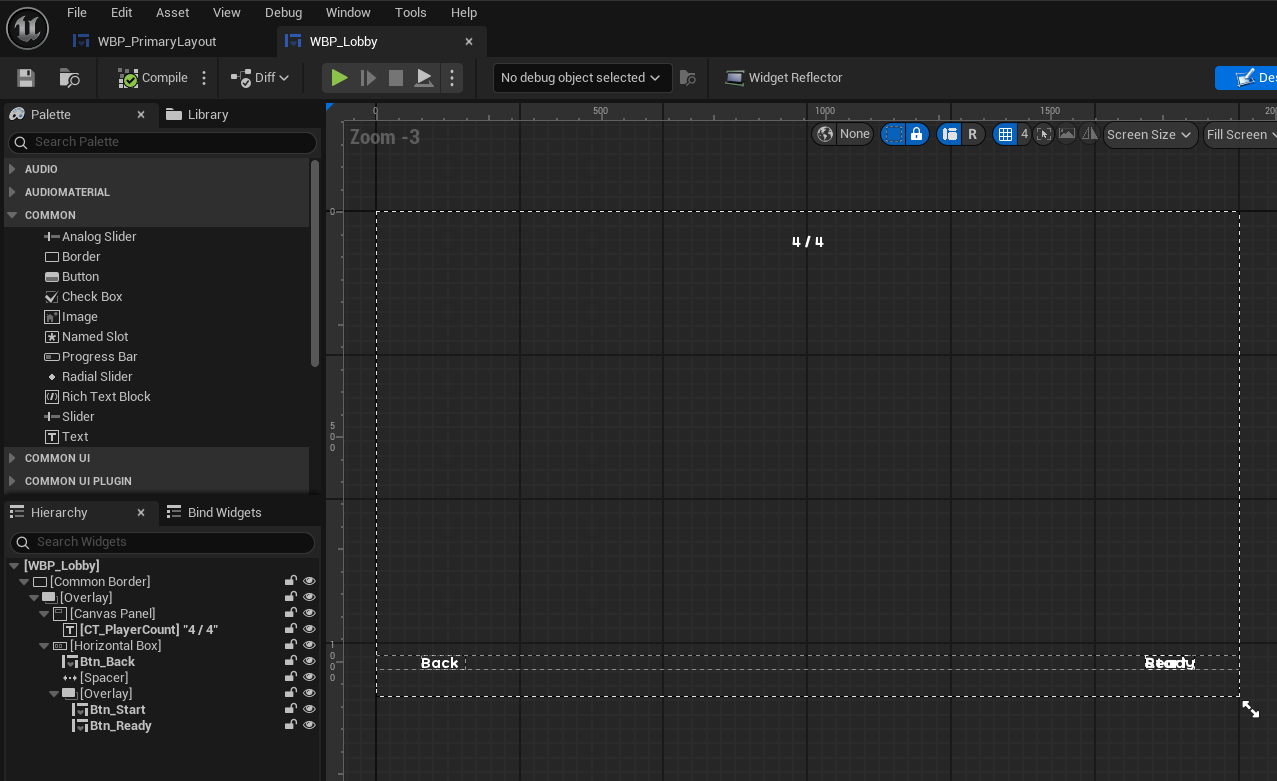Hide Btn_Back using its eye icon
This screenshot has width=1277, height=781.
click(309, 661)
